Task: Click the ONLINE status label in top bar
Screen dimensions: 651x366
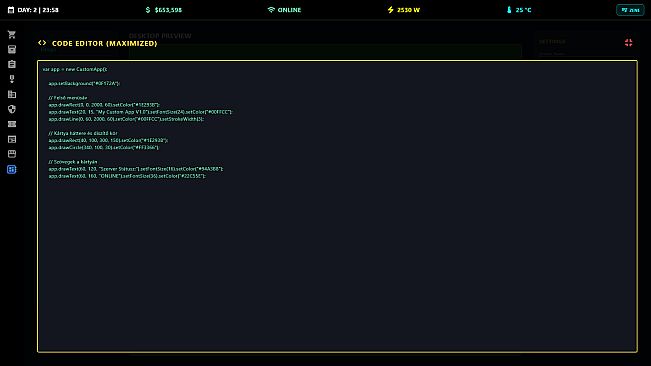Action: coord(289,10)
